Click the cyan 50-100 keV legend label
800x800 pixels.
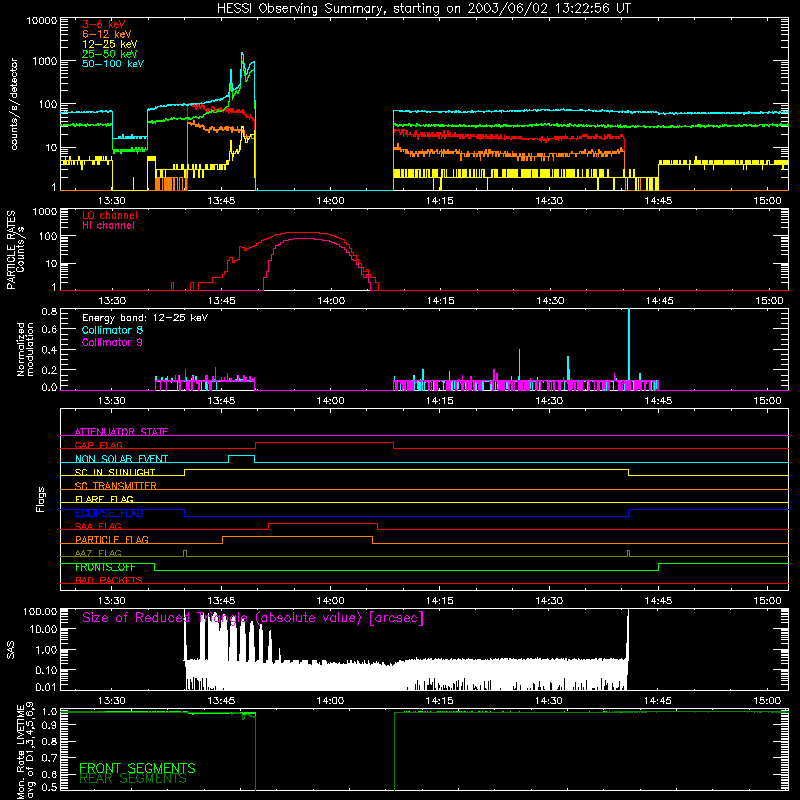113,63
